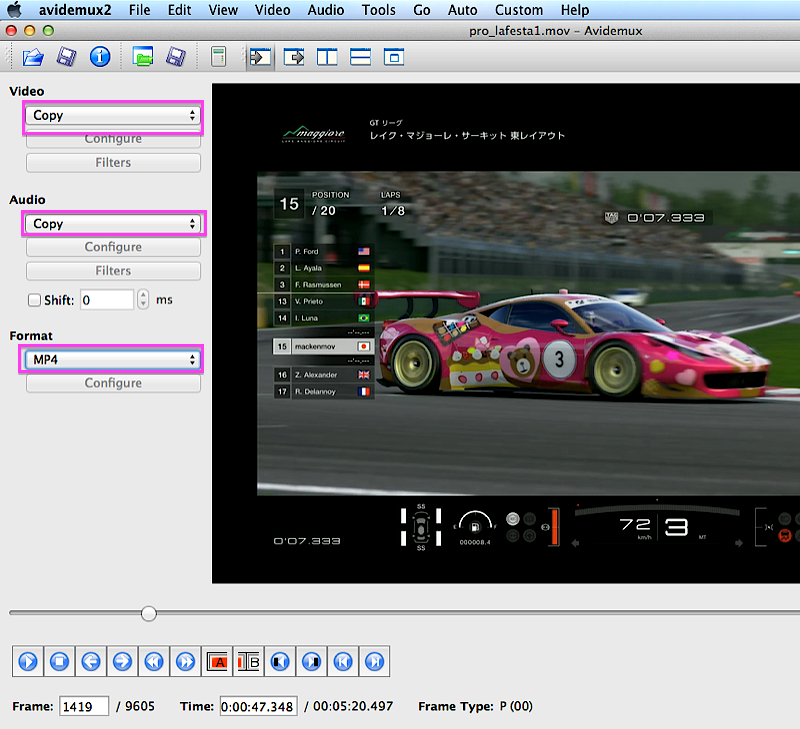Image resolution: width=800 pixels, height=729 pixels.
Task: Step back to previous frame
Action: 91,661
